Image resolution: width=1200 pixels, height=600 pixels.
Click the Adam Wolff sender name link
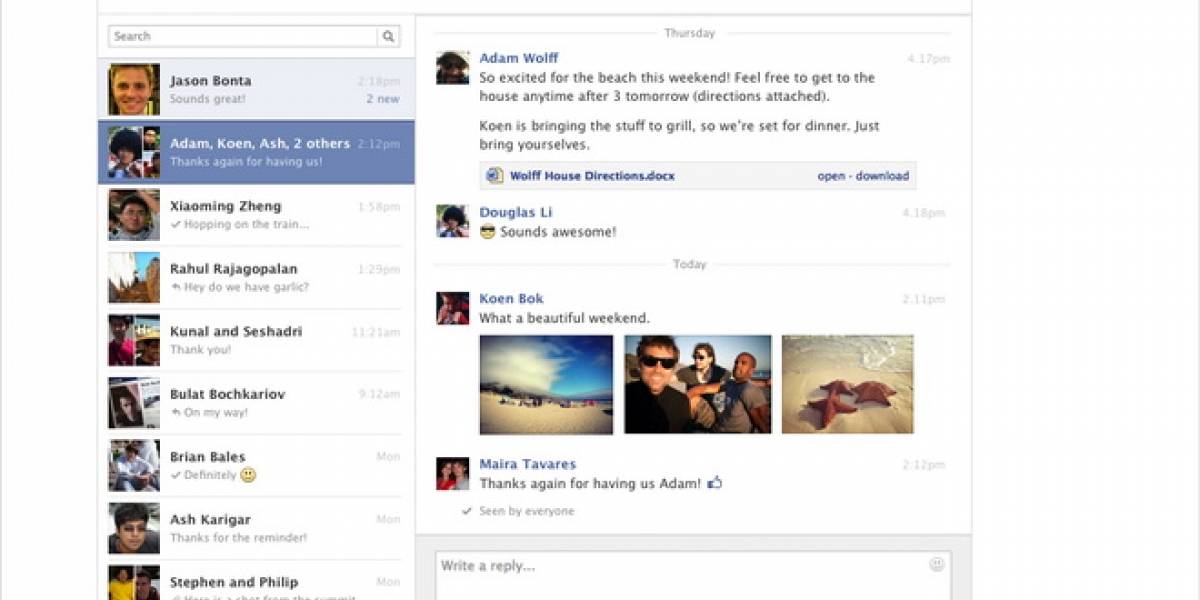click(519, 58)
